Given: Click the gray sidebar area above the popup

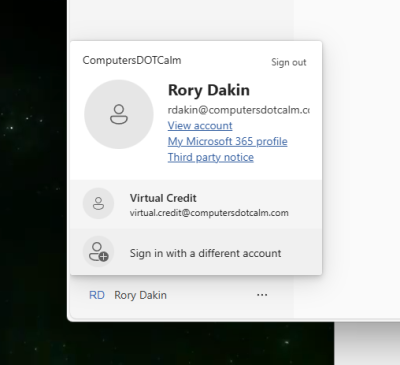Looking at the screenshot, I should [180, 20].
